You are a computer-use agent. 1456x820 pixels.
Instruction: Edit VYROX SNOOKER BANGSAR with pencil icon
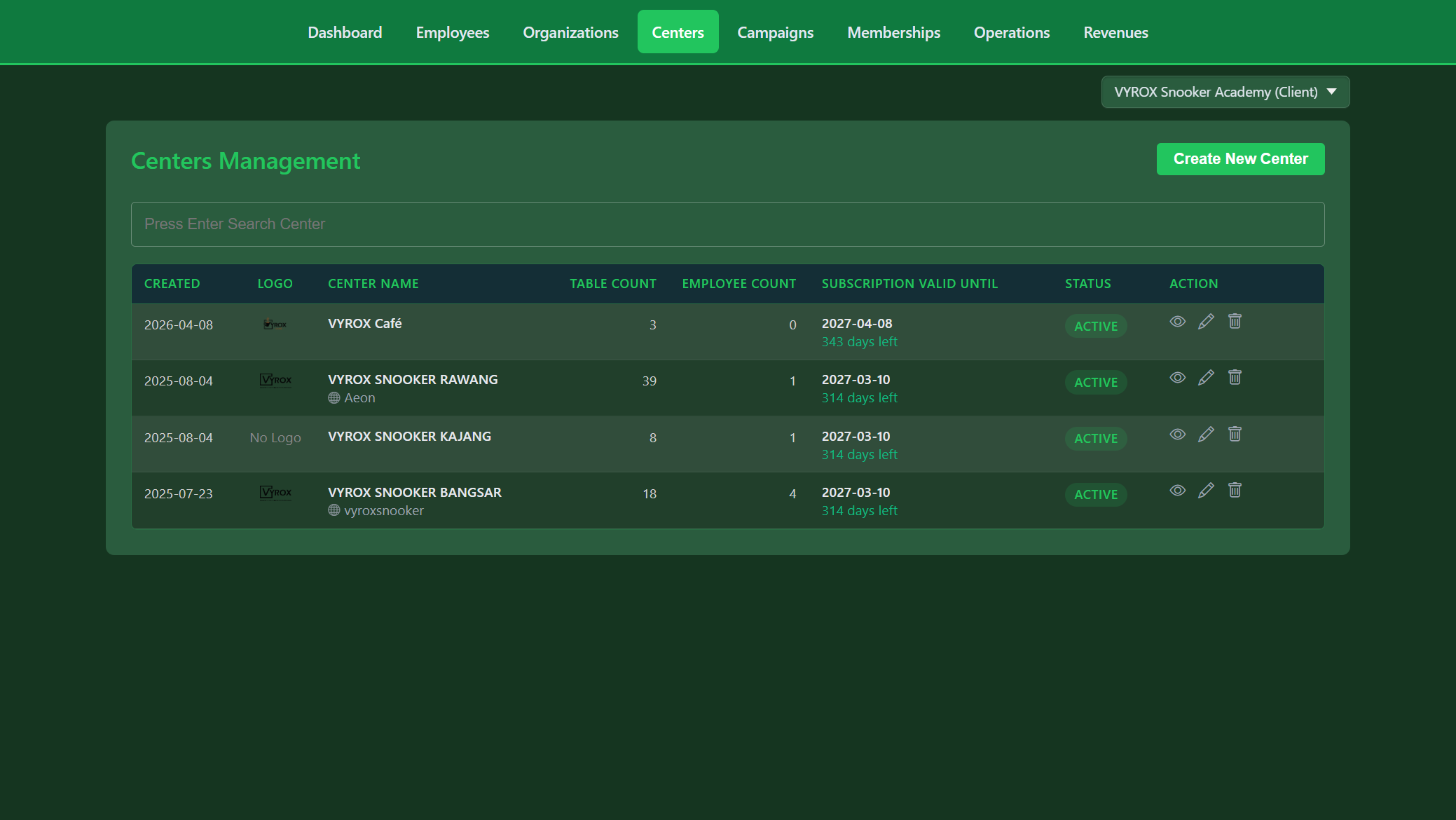tap(1206, 490)
